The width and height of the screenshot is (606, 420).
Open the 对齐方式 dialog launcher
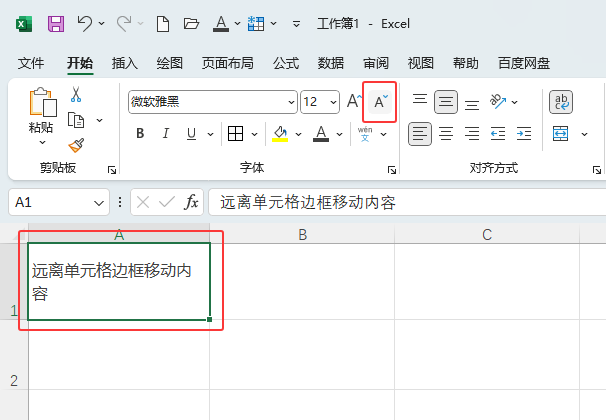[x=597, y=170]
